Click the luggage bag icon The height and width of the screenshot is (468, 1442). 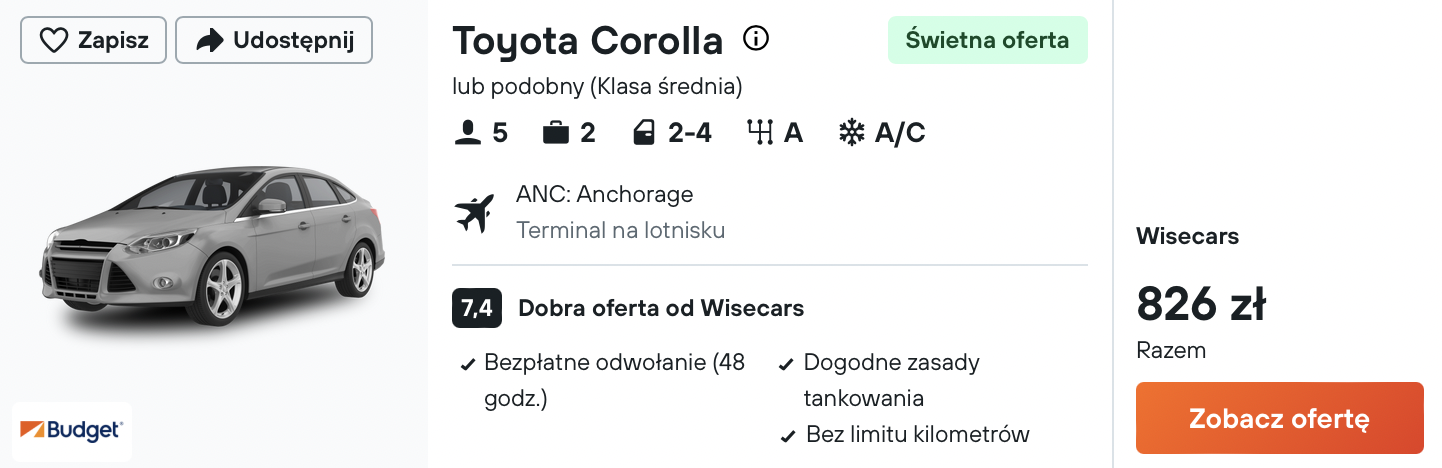[x=556, y=133]
